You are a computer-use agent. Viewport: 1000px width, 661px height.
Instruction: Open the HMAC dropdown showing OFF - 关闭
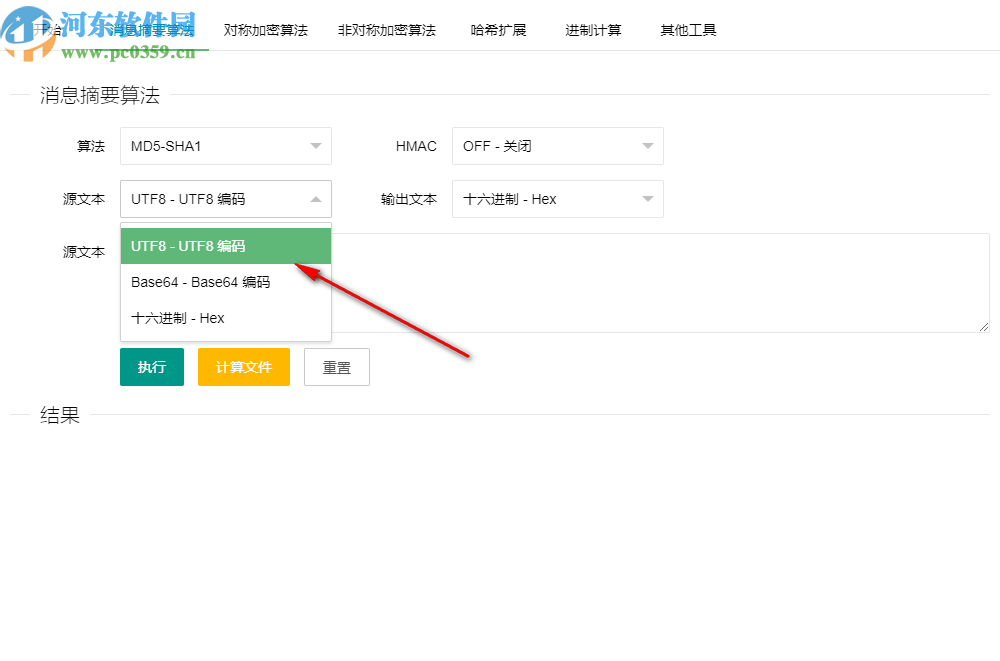(557, 146)
